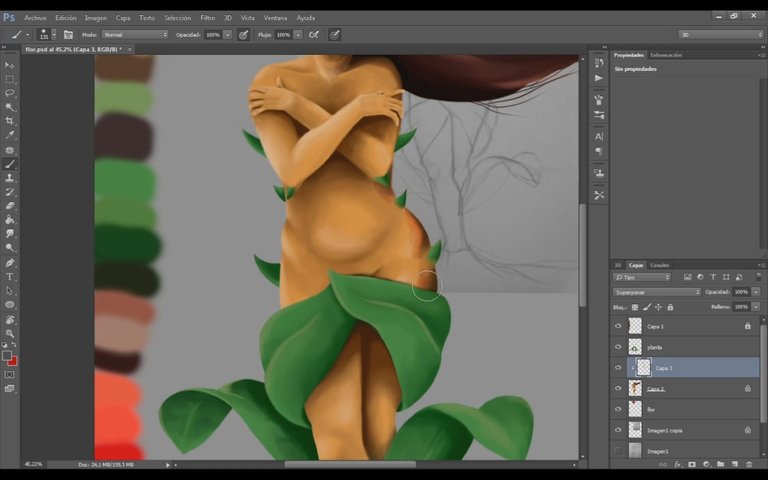Close the flor.psd document tab
768x480 pixels.
pyautogui.click(x=130, y=49)
